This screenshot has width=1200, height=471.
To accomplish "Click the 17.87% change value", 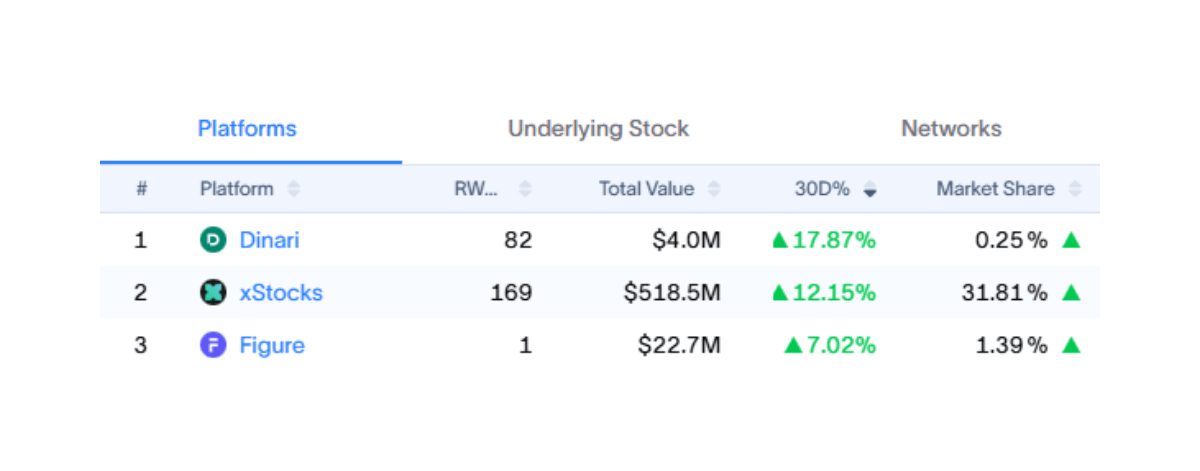I will (834, 240).
